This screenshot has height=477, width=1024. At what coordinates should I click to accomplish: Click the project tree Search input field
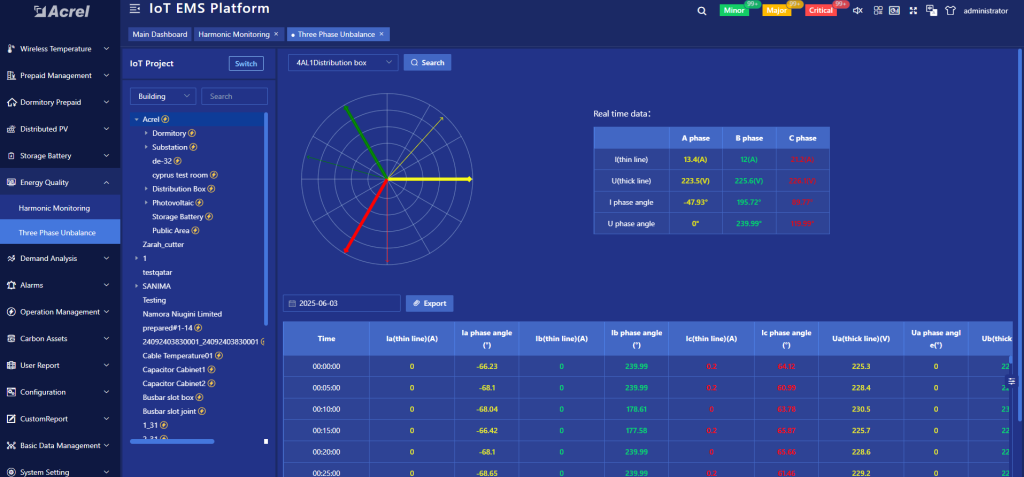tap(234, 96)
